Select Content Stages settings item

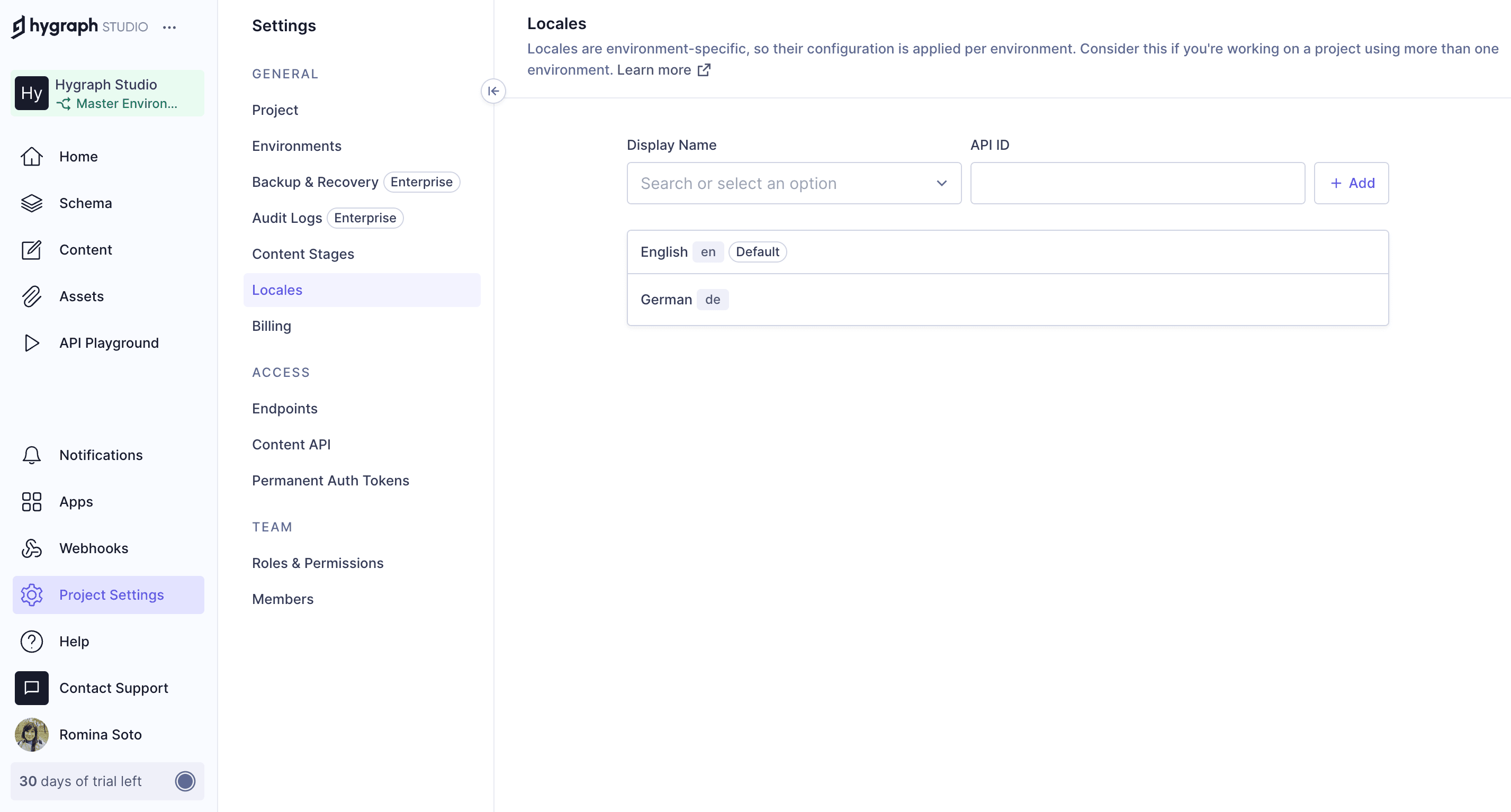point(303,254)
